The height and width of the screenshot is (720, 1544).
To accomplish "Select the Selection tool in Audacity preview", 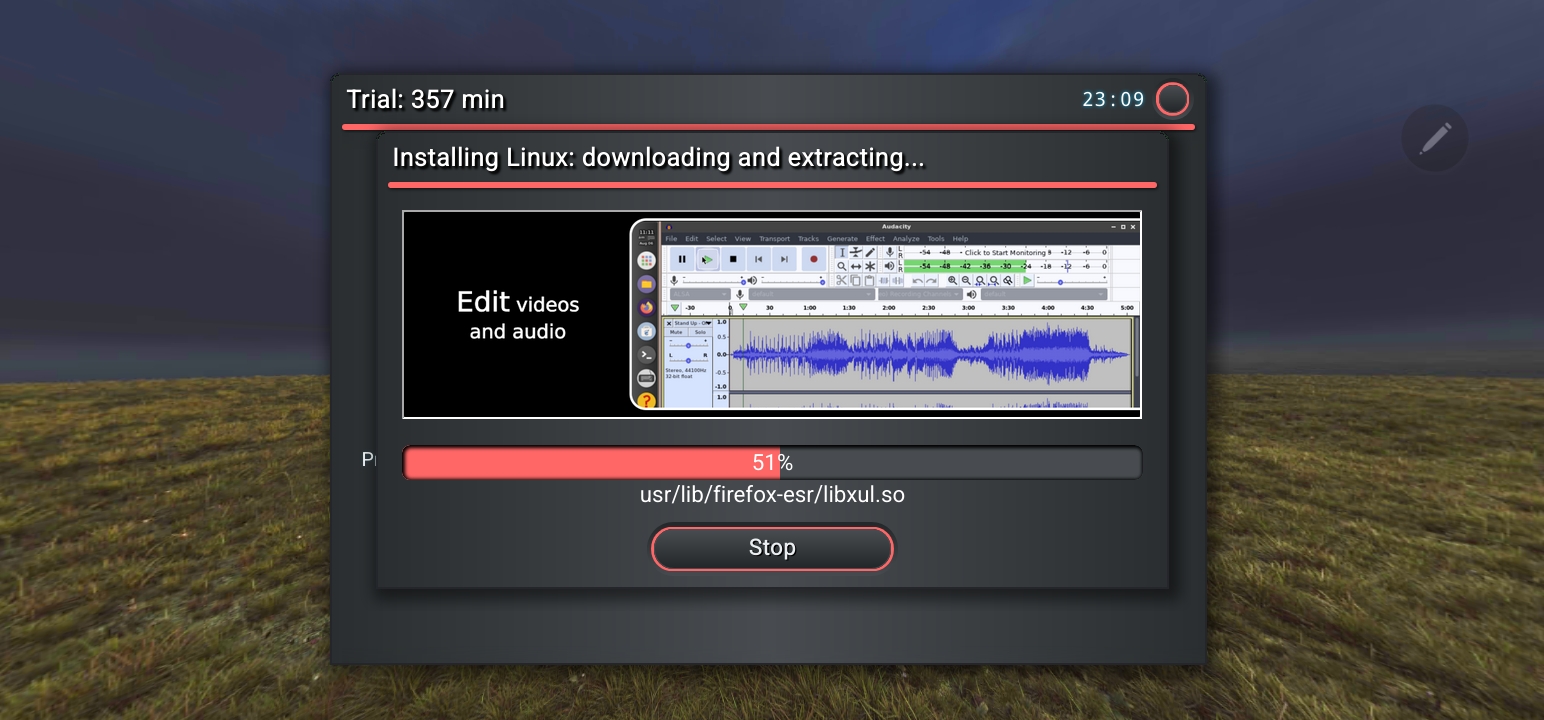I will [x=842, y=252].
